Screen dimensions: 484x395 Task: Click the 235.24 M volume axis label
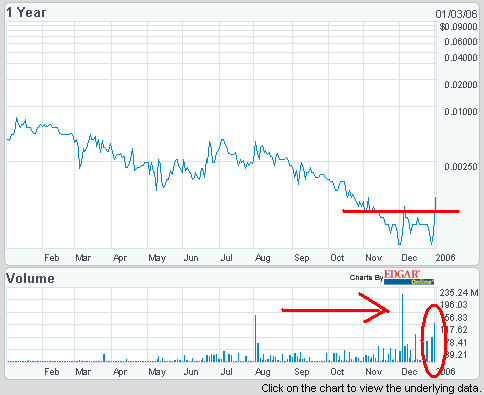coord(459,293)
